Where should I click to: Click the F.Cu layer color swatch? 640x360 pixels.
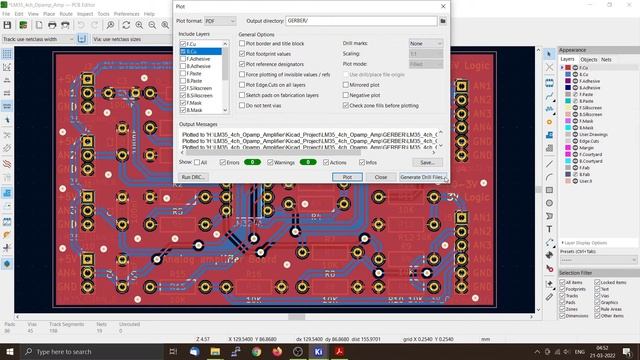(x=568, y=68)
